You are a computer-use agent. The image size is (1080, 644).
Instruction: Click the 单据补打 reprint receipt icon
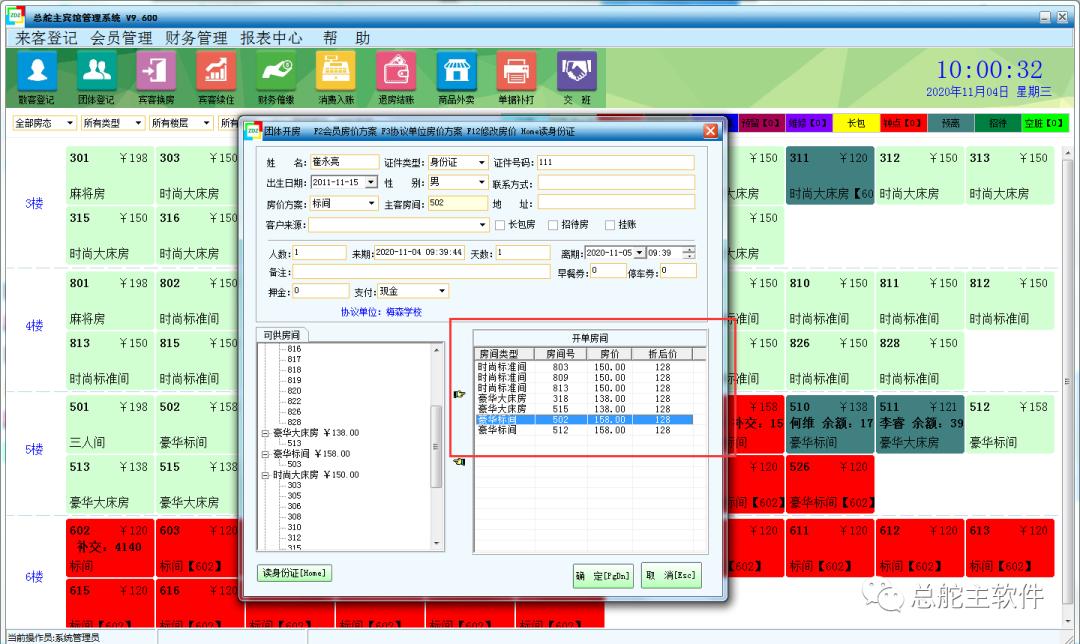coord(518,70)
